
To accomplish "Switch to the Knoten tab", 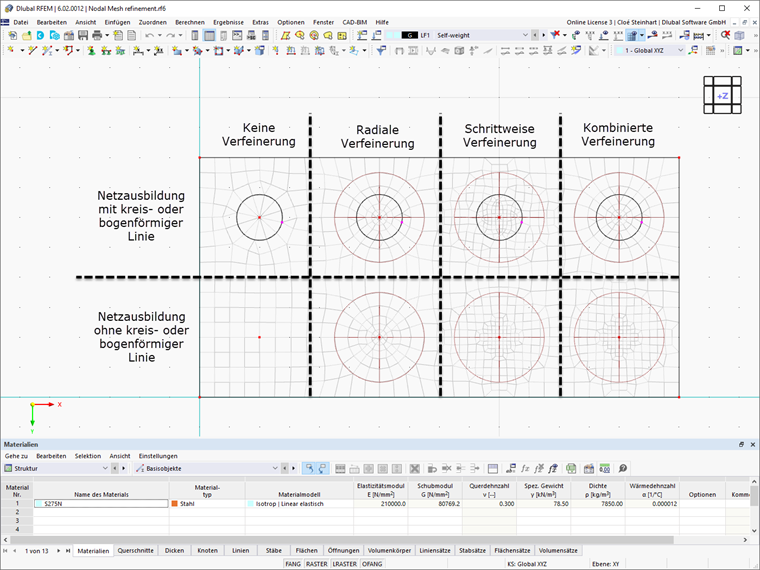I will pos(207,551).
